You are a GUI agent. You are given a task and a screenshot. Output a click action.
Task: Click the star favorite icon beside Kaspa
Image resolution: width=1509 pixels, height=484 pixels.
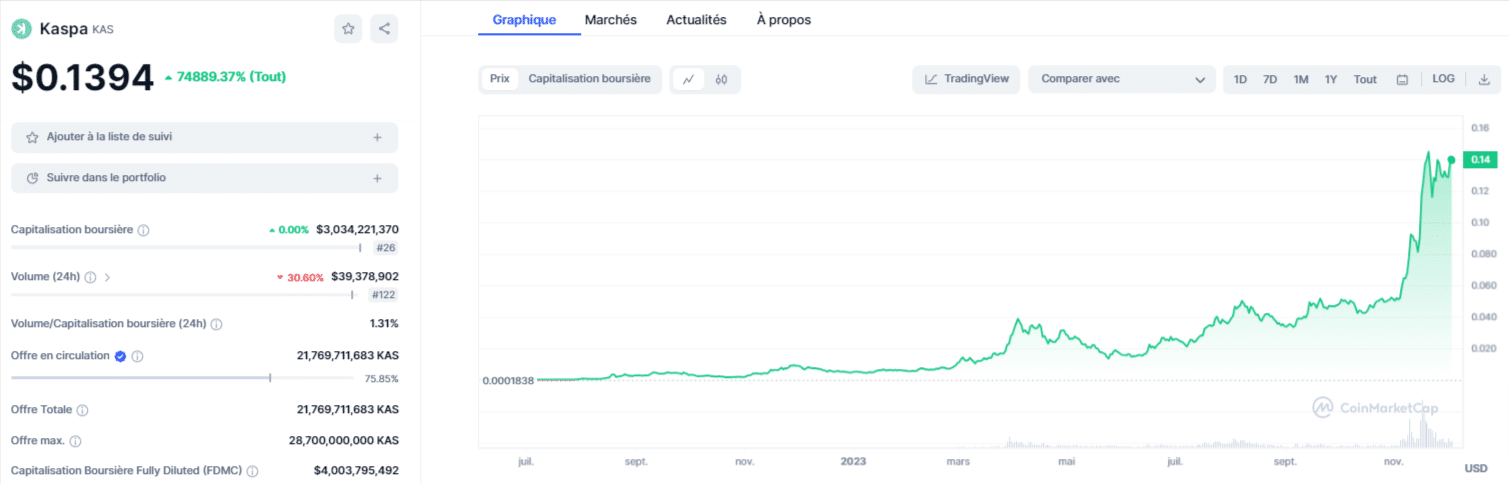point(348,29)
